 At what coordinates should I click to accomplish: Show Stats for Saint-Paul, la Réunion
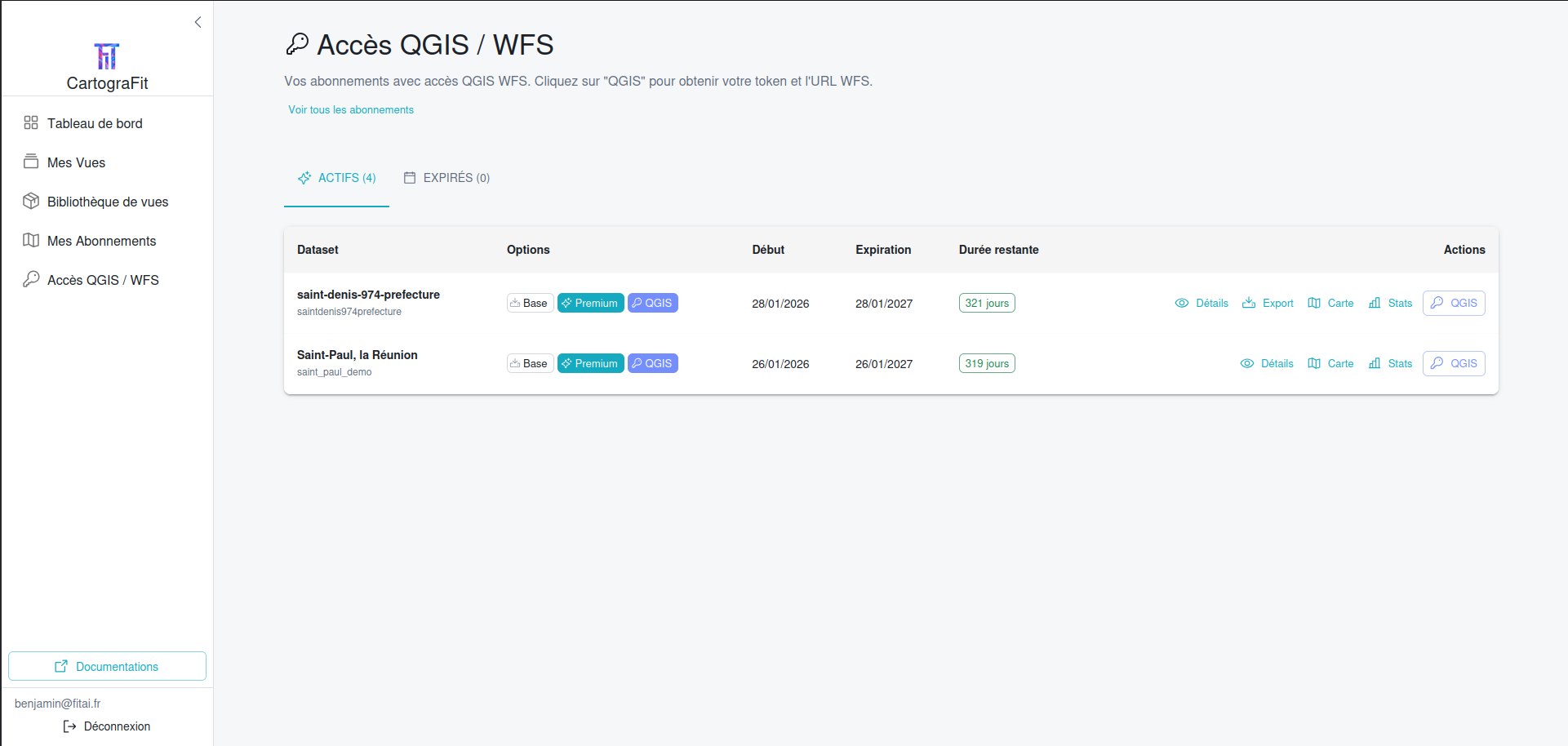point(1390,364)
